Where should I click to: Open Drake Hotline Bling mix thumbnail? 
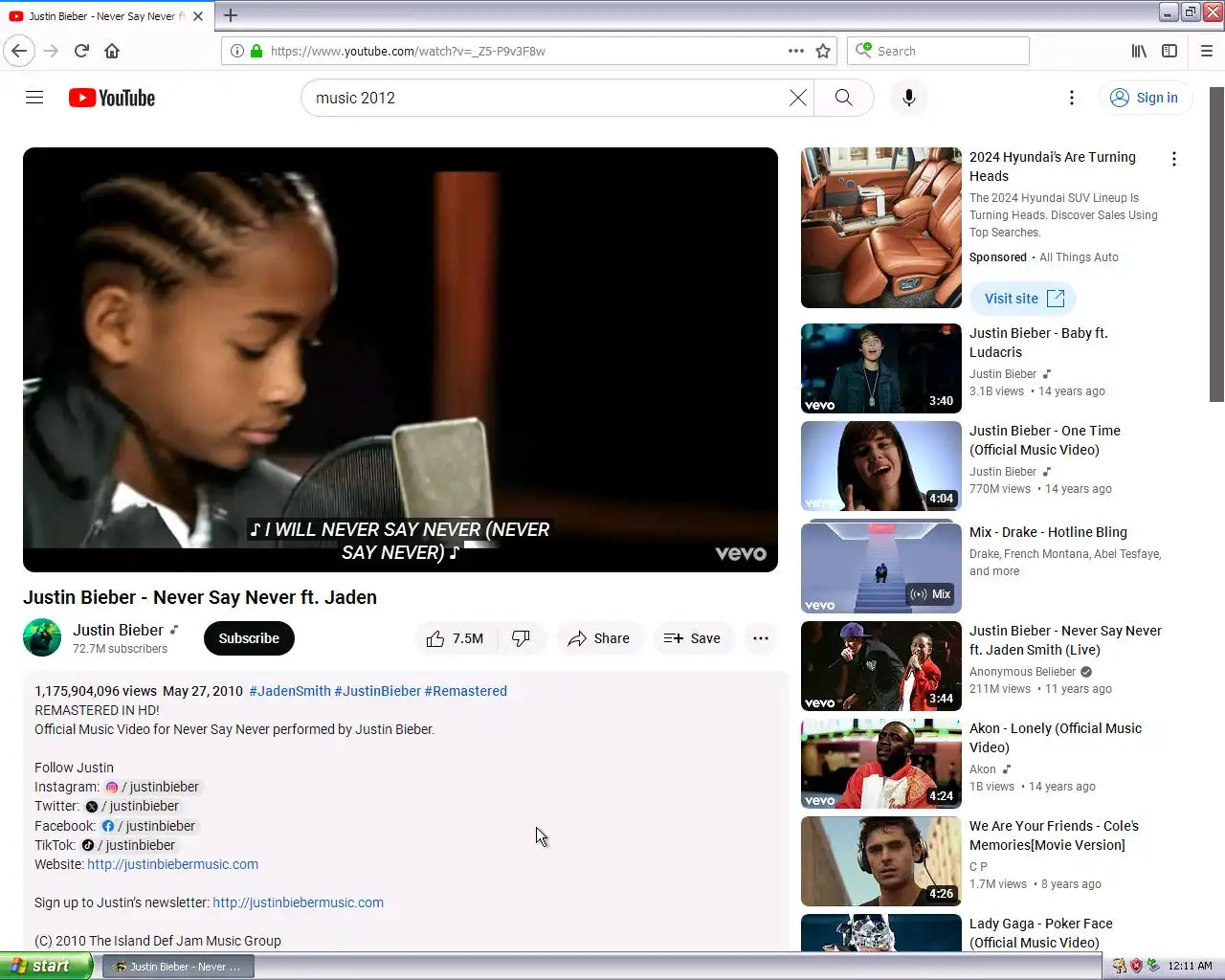[881, 567]
